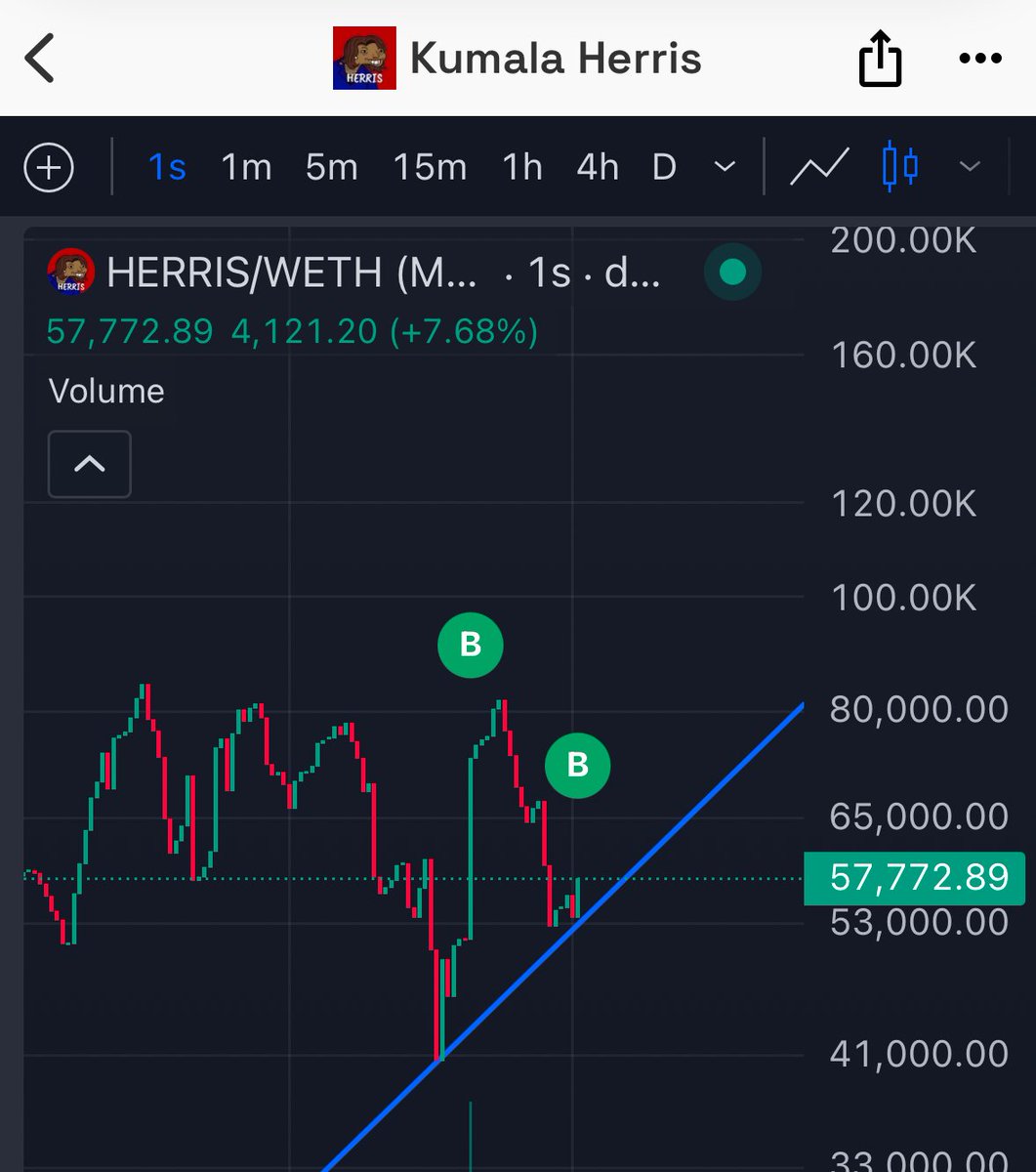Click the +7.68% change value in legend
This screenshot has width=1036, height=1172.
(464, 332)
